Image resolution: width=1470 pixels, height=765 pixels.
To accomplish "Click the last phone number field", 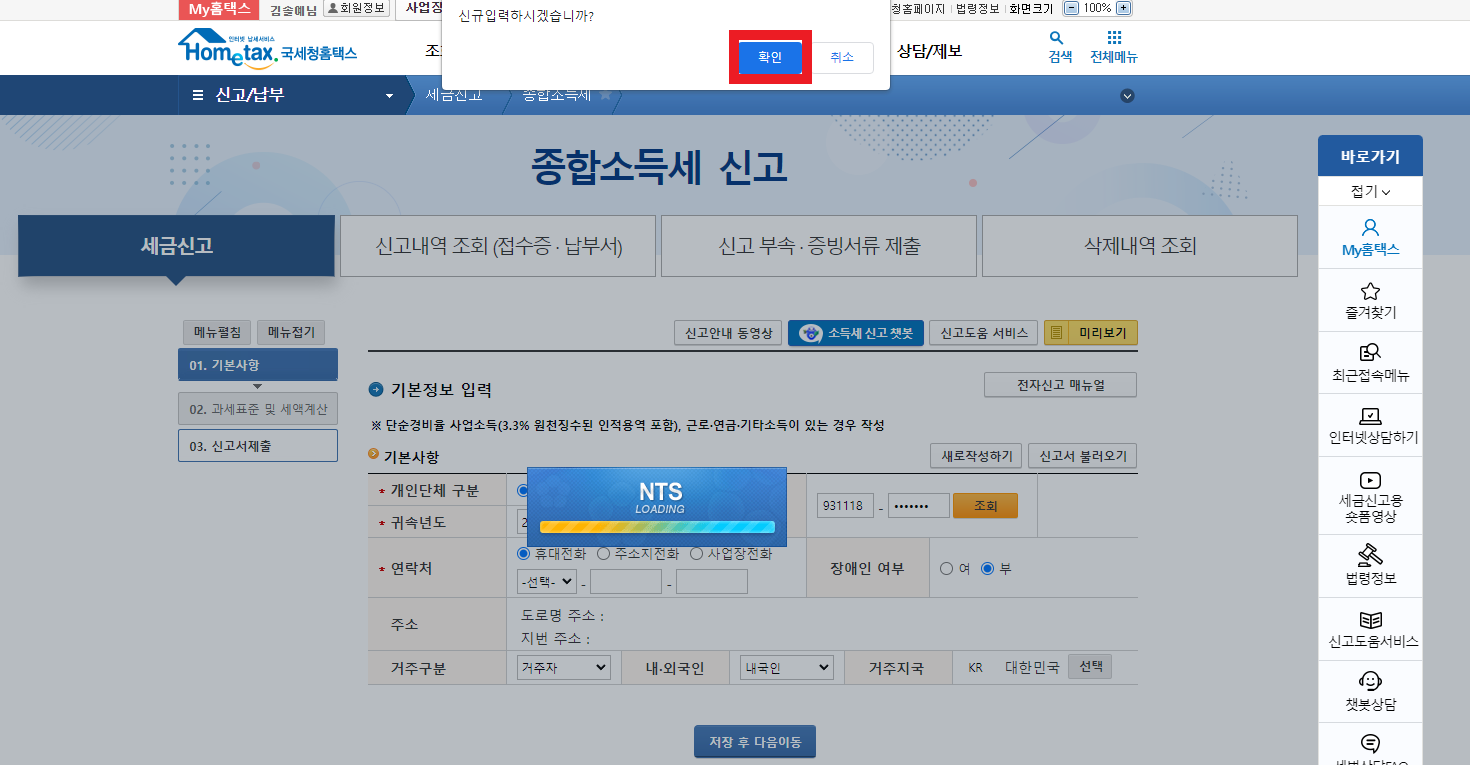I will tap(712, 581).
